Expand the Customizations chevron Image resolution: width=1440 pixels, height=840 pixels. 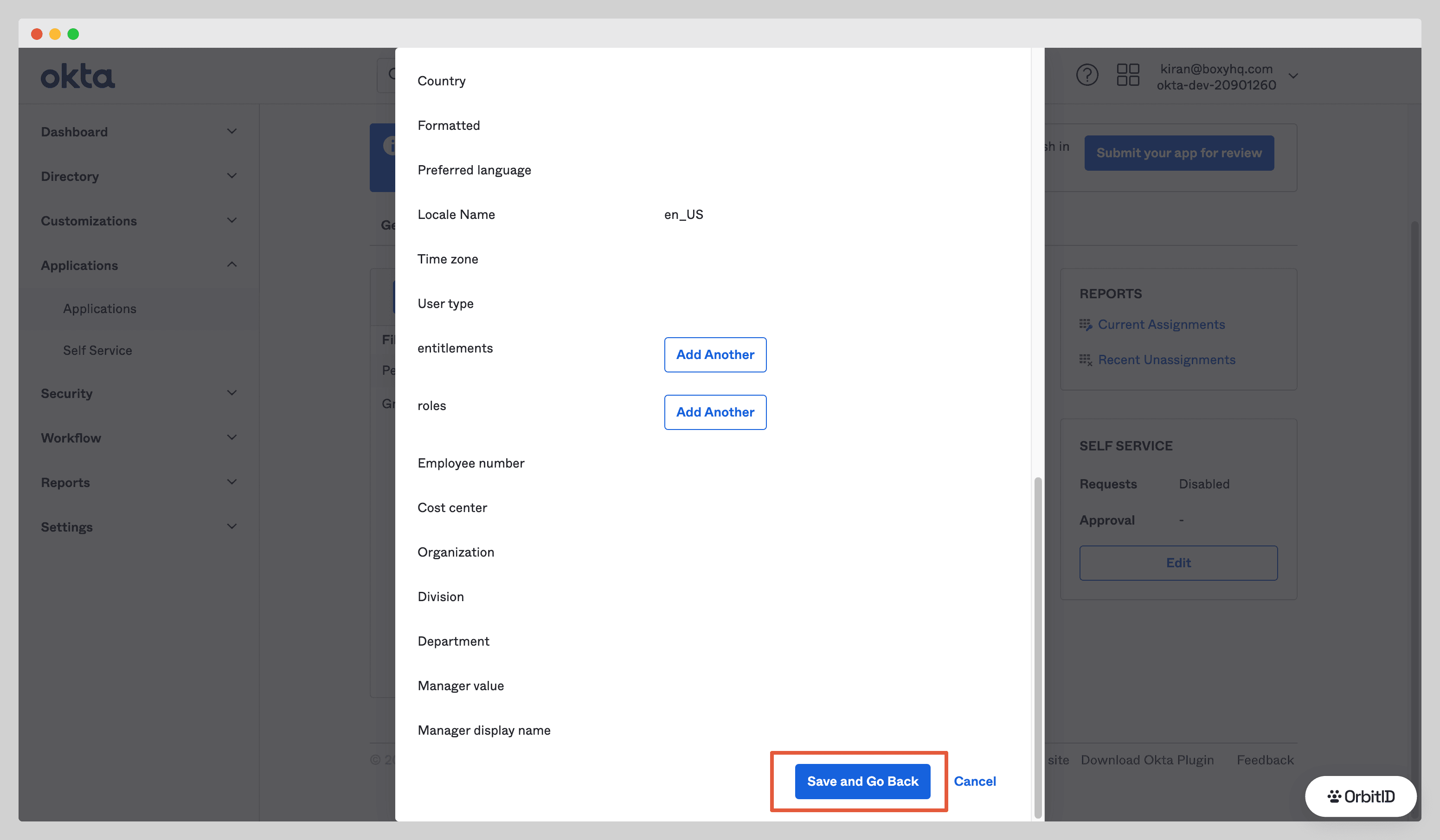231,221
